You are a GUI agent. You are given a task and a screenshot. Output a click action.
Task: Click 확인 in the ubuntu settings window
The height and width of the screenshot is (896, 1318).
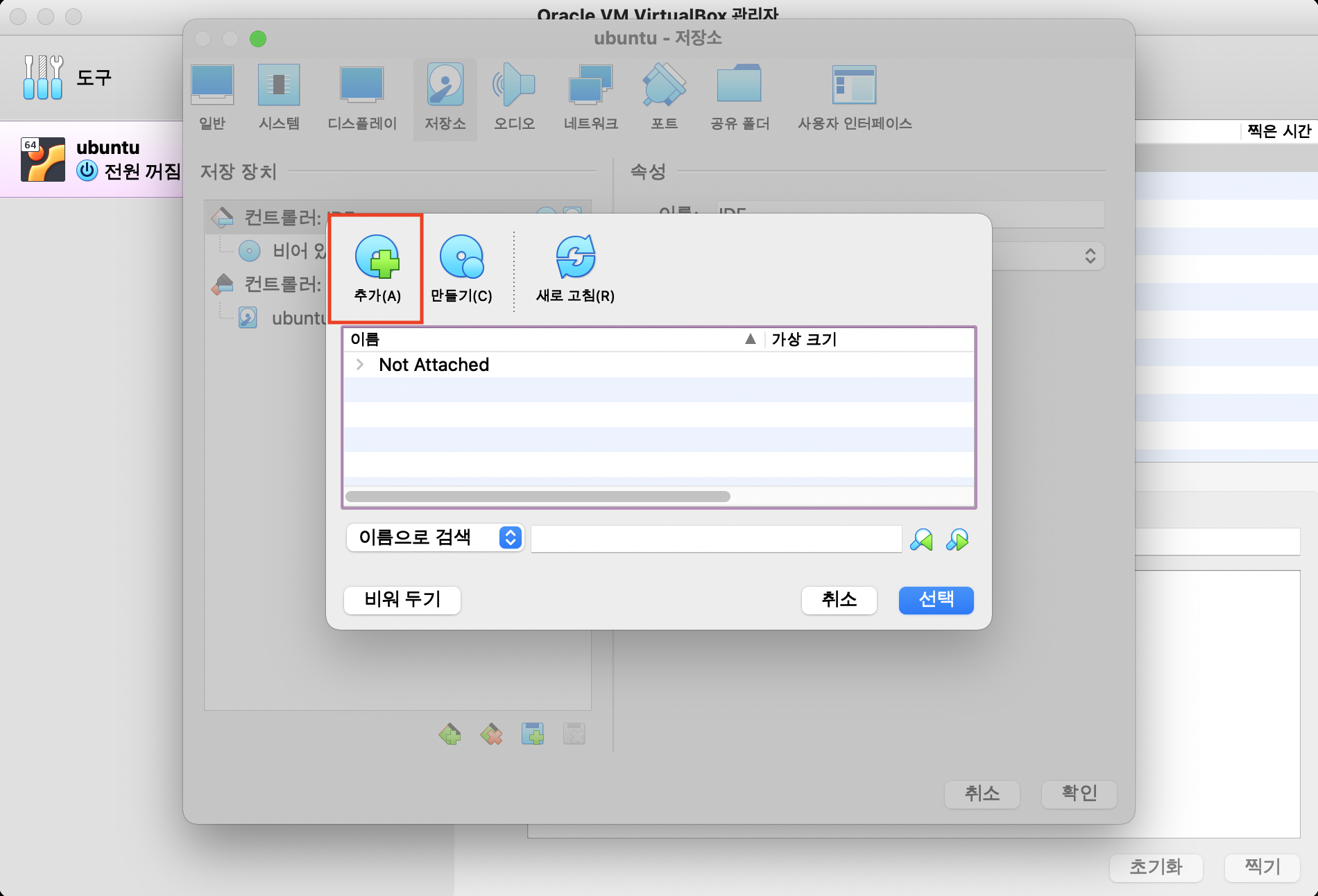tap(1079, 794)
